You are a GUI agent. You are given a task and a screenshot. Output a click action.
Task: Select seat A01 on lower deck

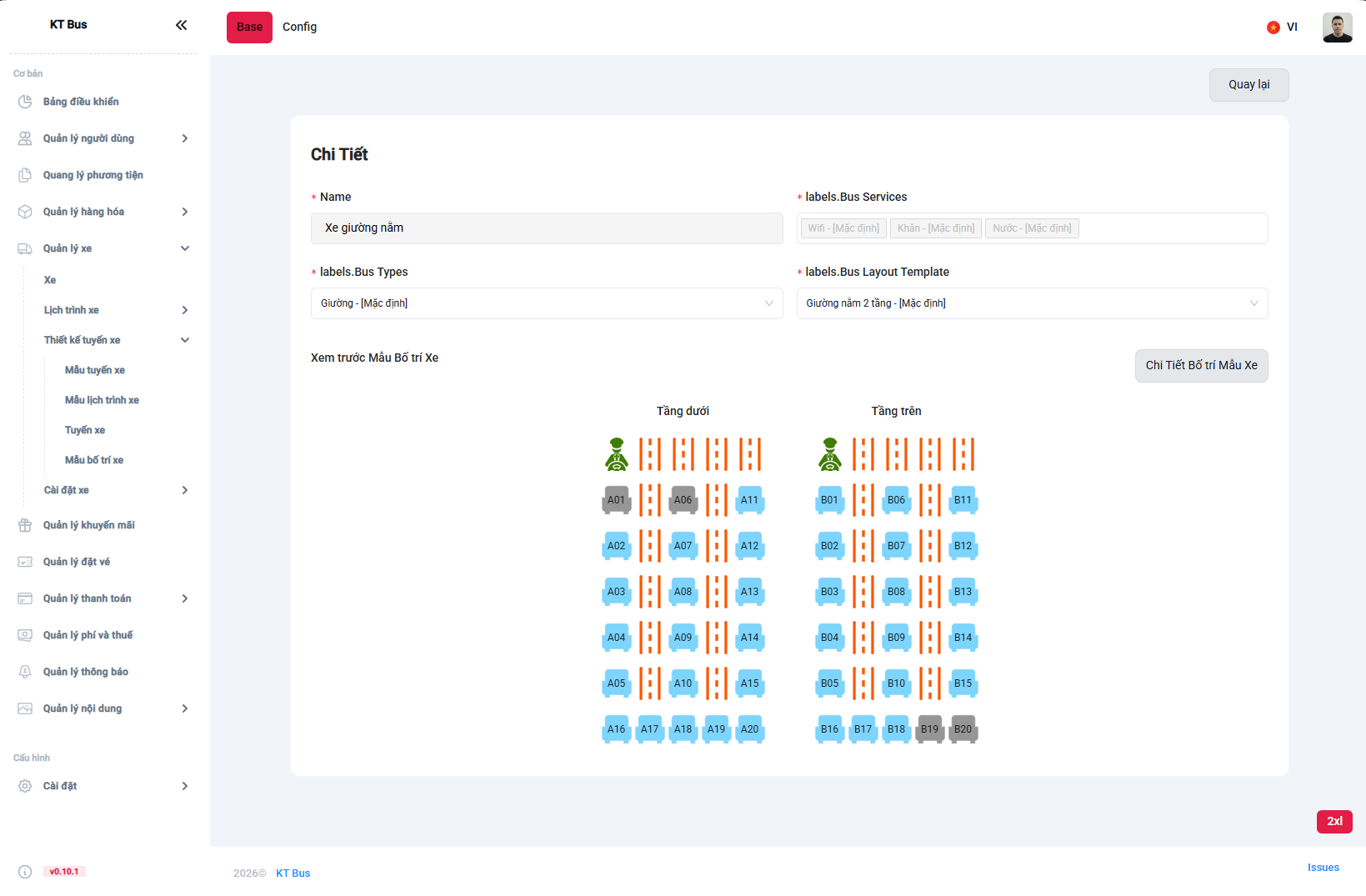pos(616,500)
